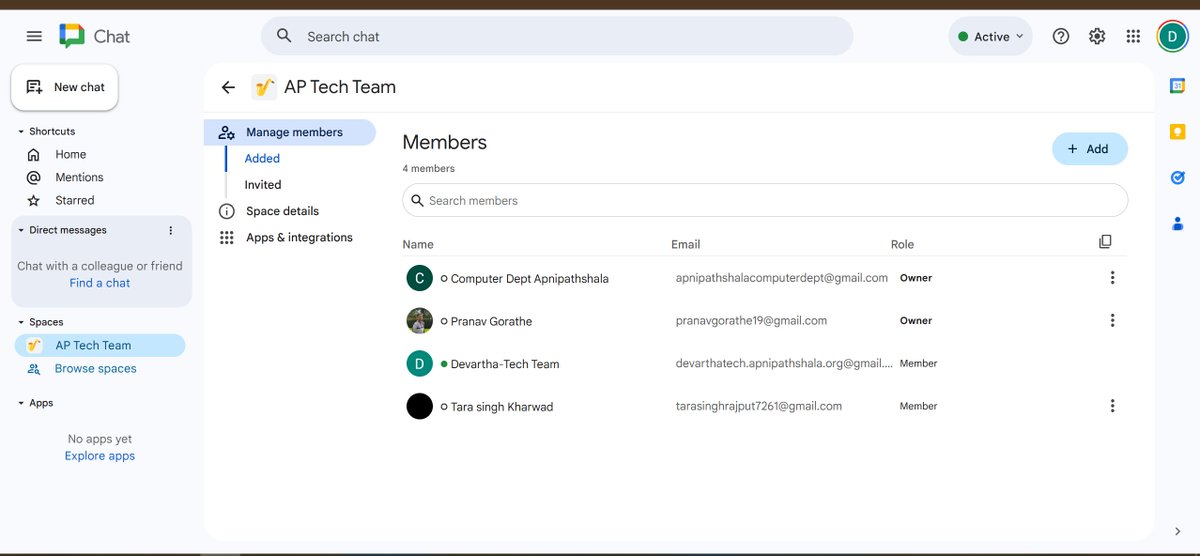The height and width of the screenshot is (556, 1200).
Task: Open Apps & integrations
Action: 299,237
